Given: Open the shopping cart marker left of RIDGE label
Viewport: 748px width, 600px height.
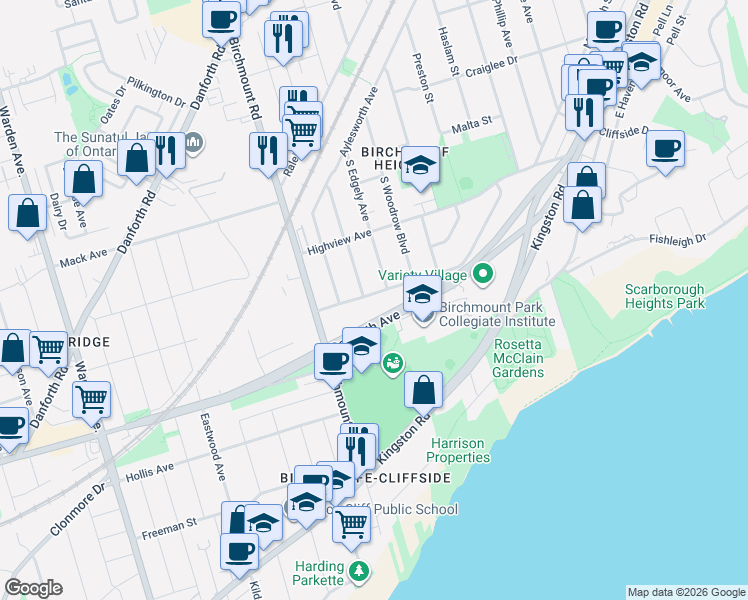Looking at the screenshot, I should point(49,351).
